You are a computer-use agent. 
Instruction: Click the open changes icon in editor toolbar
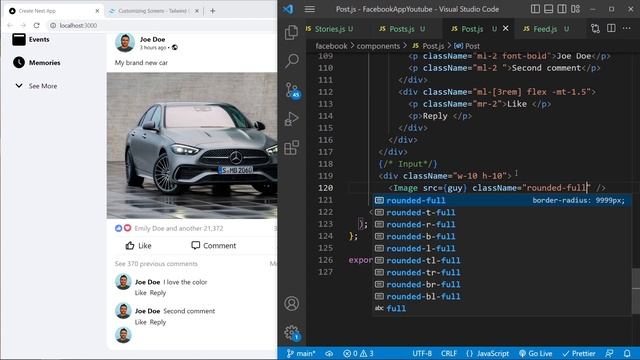pos(596,28)
